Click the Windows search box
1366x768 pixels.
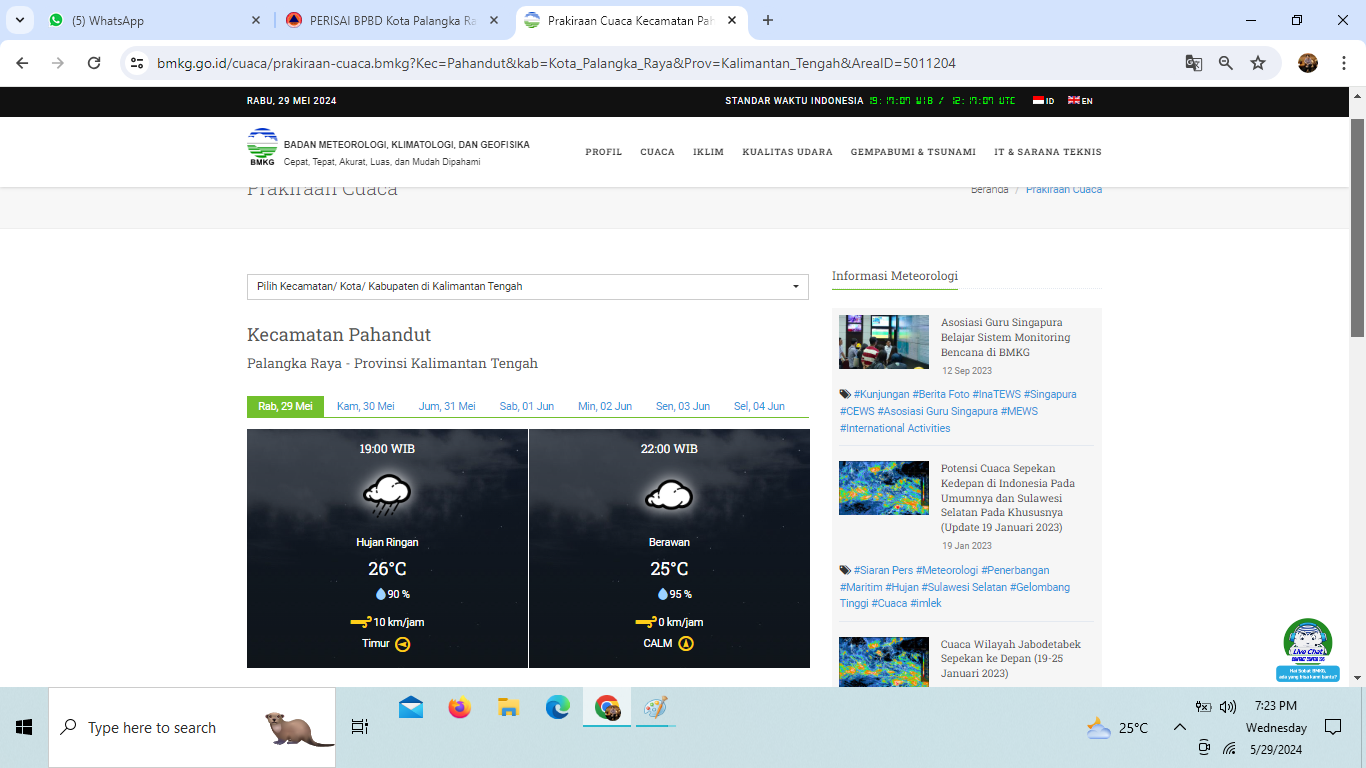[192, 727]
